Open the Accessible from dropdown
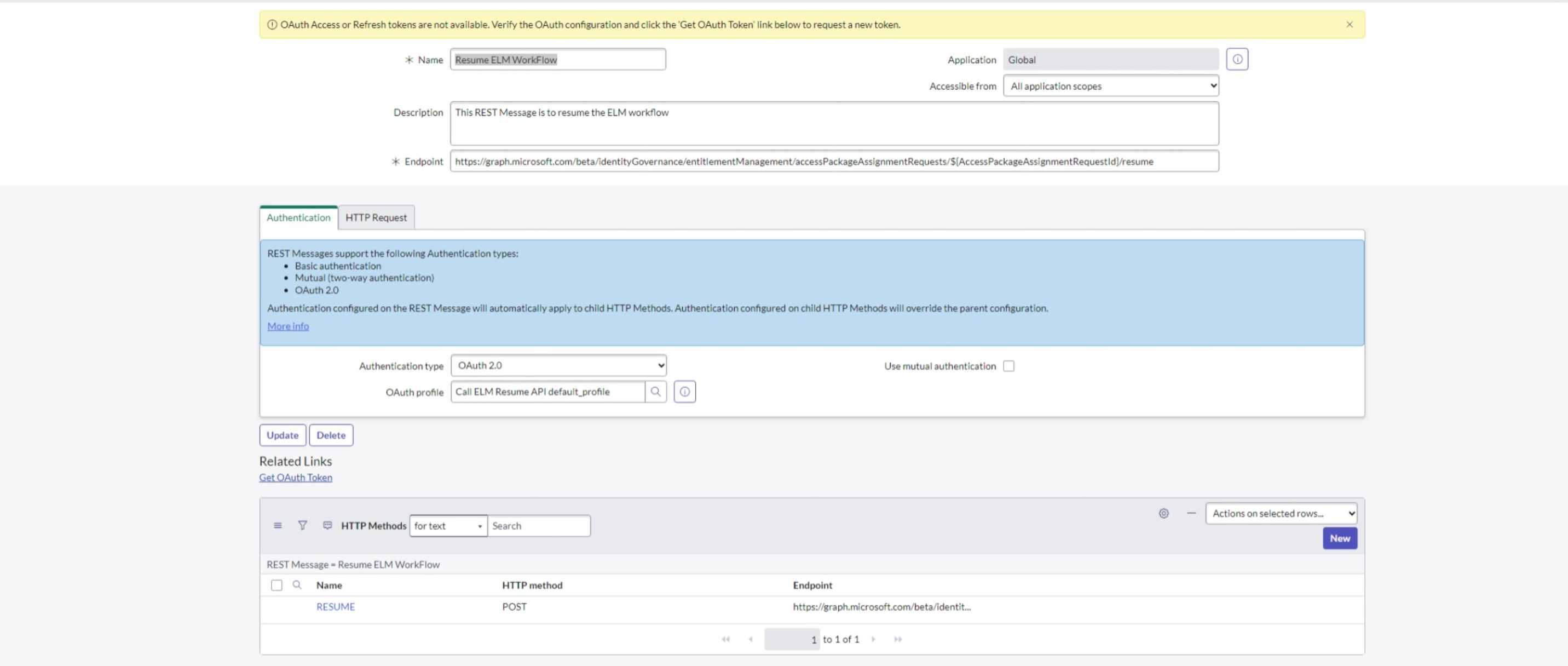The width and height of the screenshot is (1568, 666). pos(1110,86)
